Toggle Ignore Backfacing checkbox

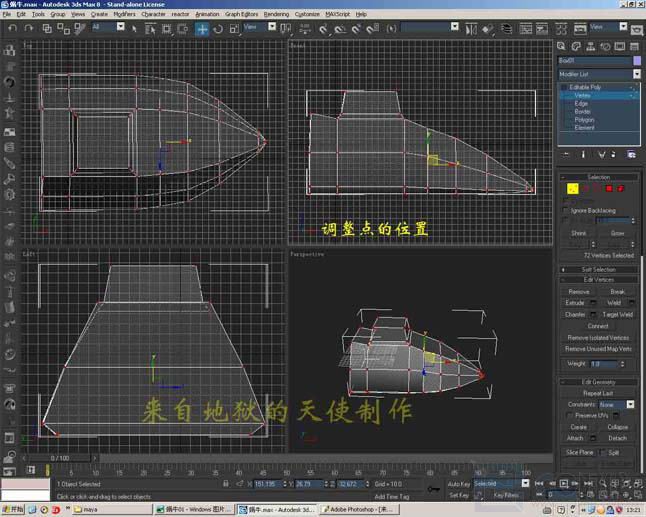(x=566, y=211)
